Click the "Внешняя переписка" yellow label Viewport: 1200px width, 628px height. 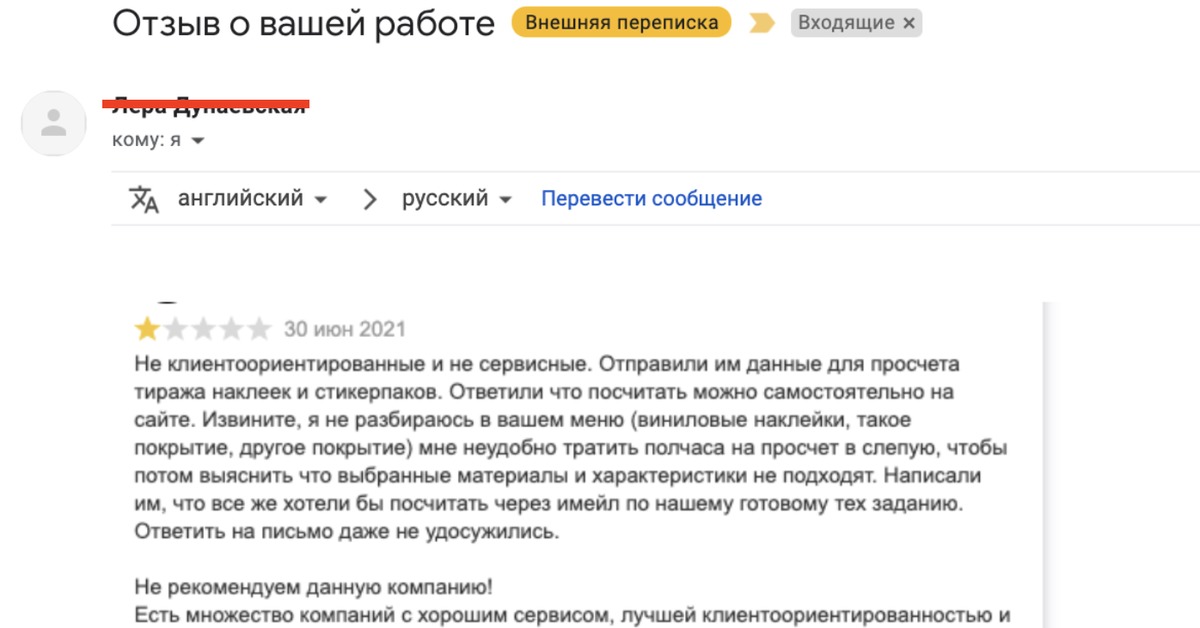click(621, 23)
